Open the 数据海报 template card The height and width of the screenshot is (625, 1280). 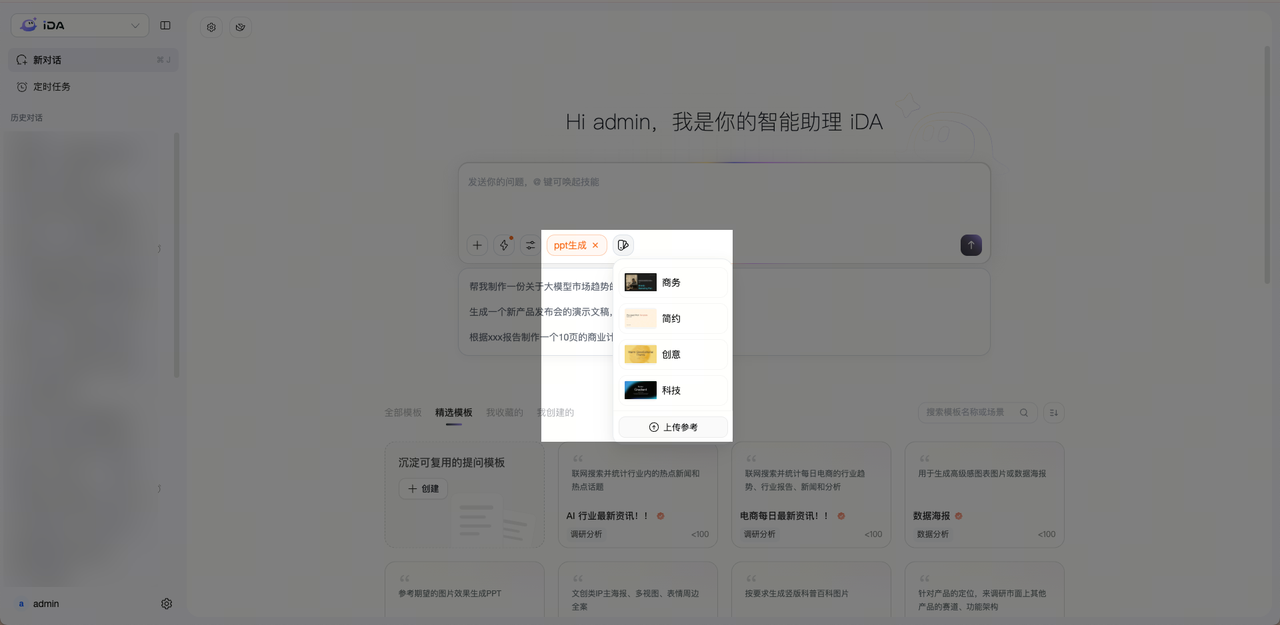click(x=985, y=495)
